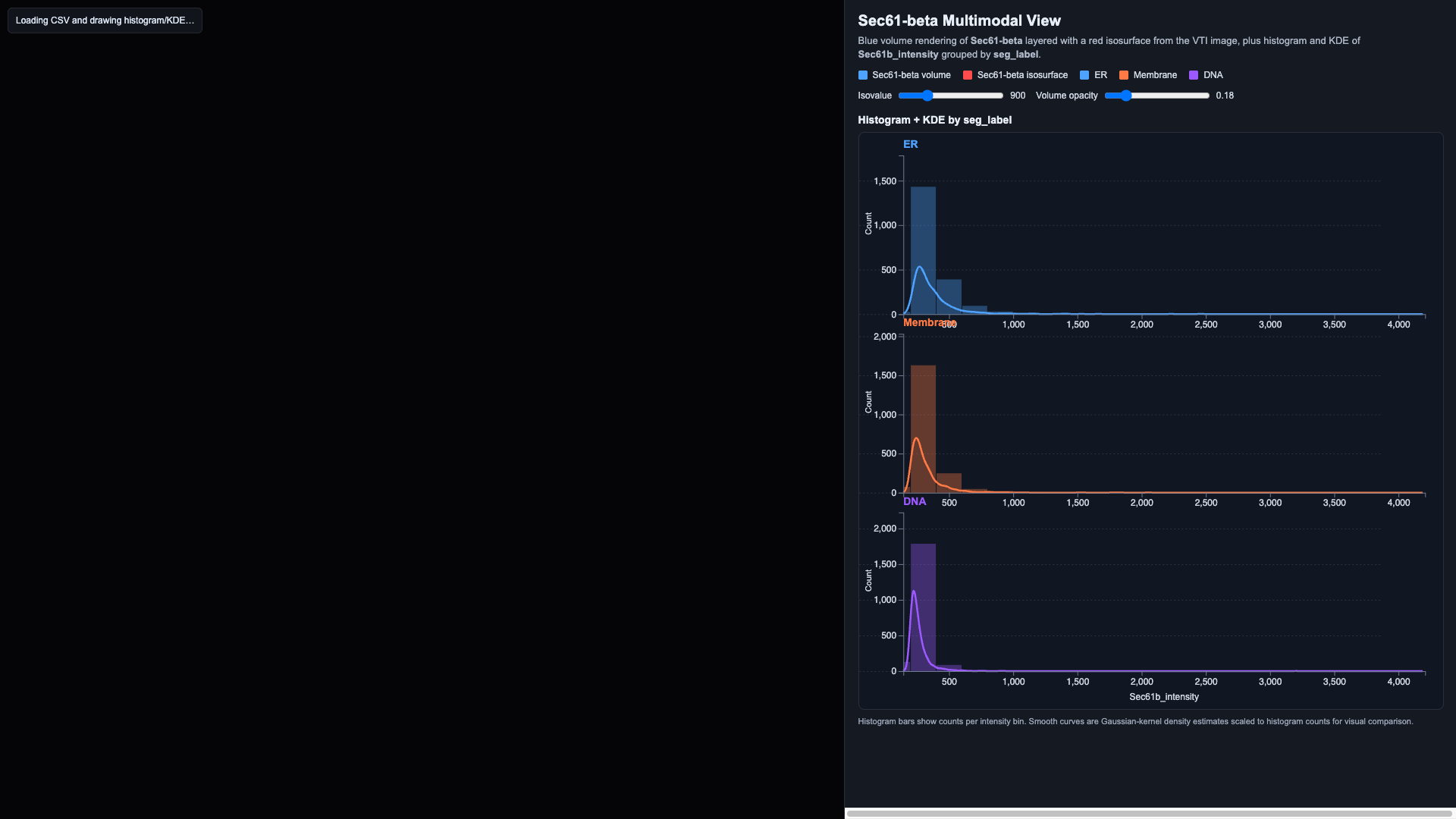This screenshot has width=1456, height=819.
Task: Click the 'Sec61-beta Multimodal View' title
Action: [x=959, y=20]
